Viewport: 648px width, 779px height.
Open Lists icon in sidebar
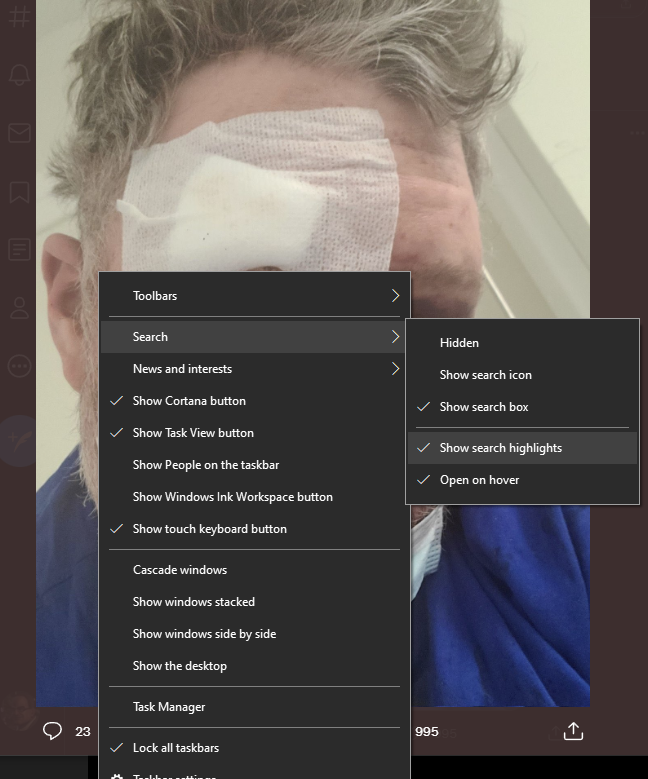coord(19,249)
